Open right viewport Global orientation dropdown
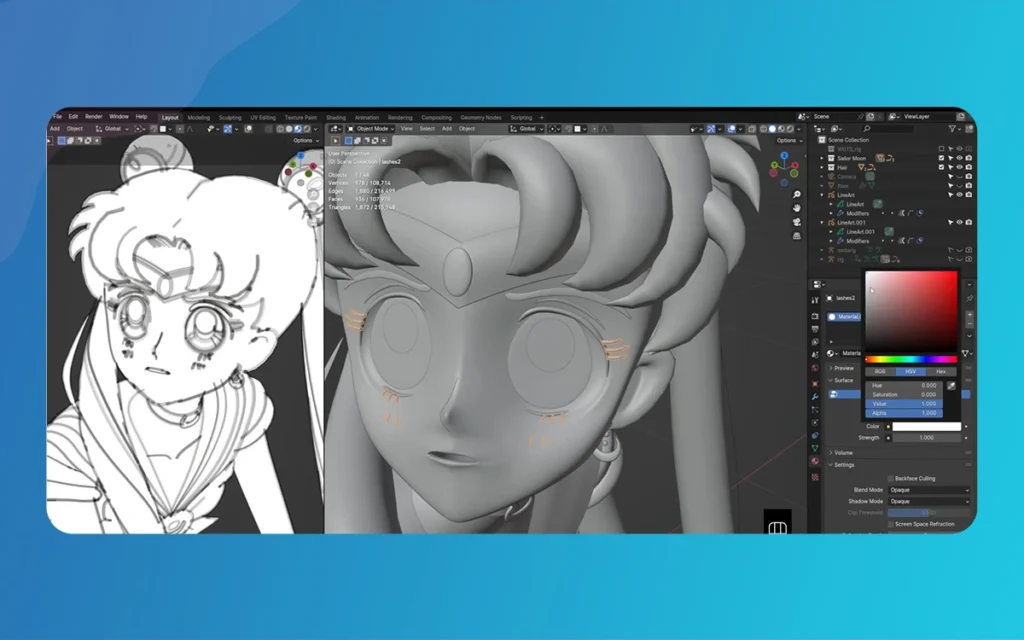Image resolution: width=1024 pixels, height=640 pixels. point(526,129)
